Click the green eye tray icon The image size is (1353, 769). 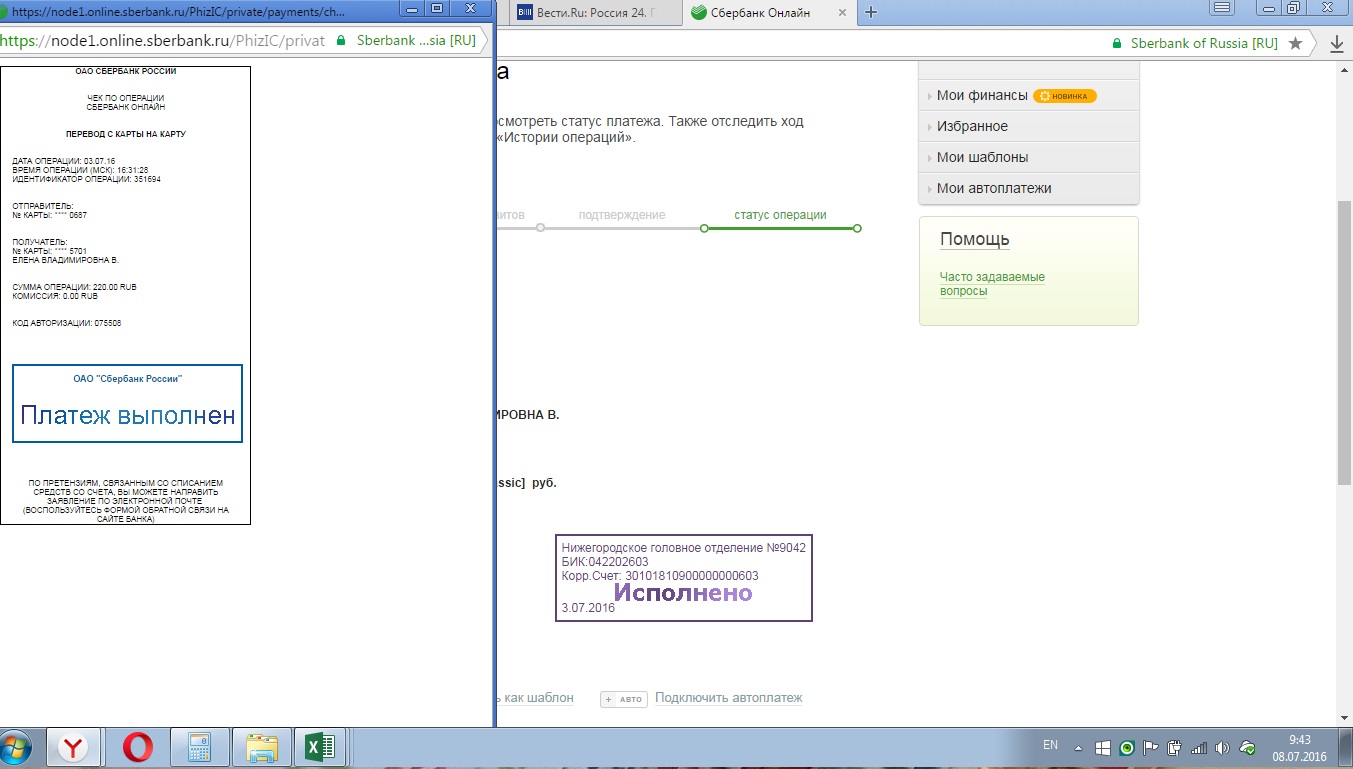1127,748
